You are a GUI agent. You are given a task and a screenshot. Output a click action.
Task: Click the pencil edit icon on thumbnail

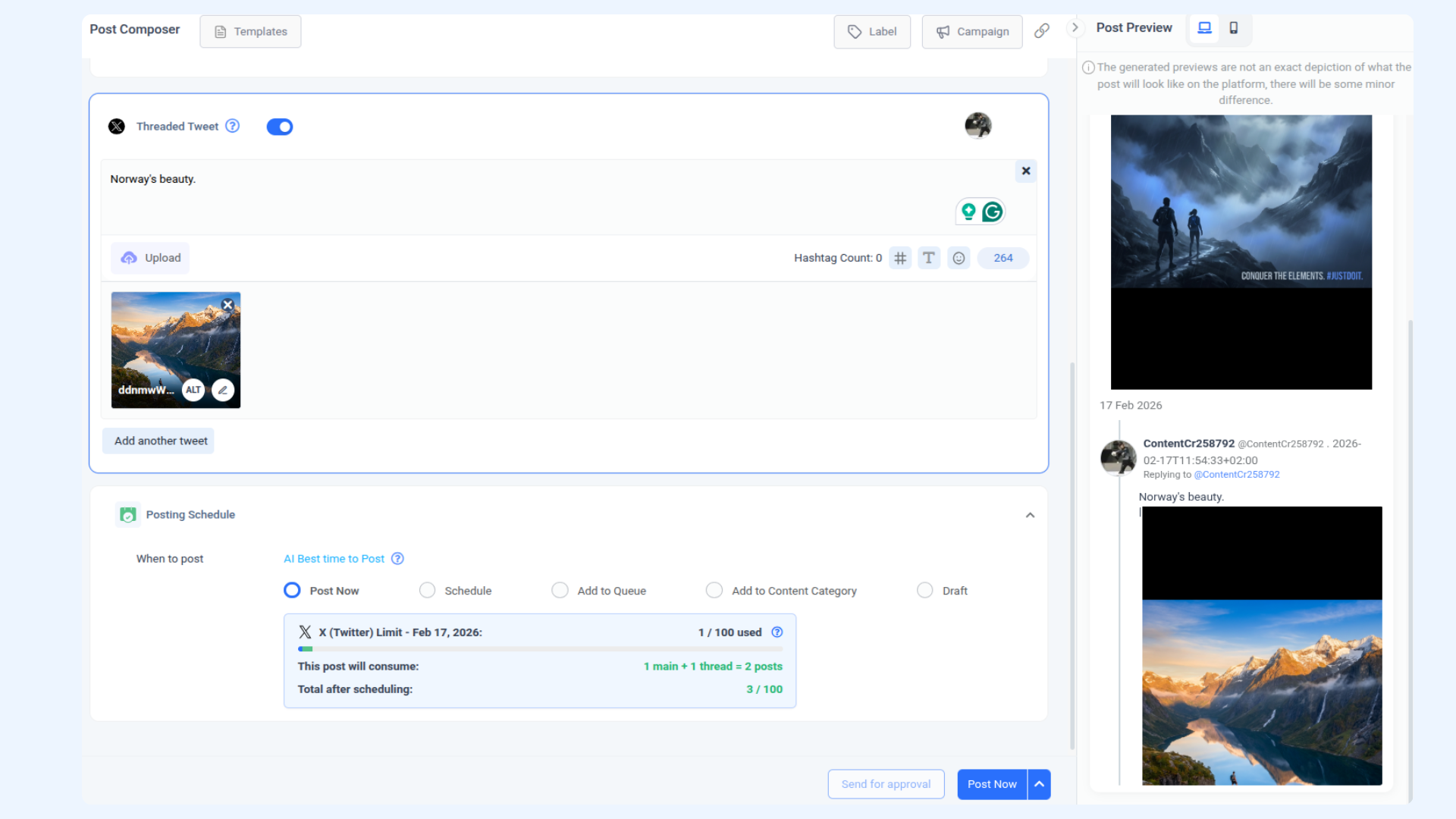[223, 390]
